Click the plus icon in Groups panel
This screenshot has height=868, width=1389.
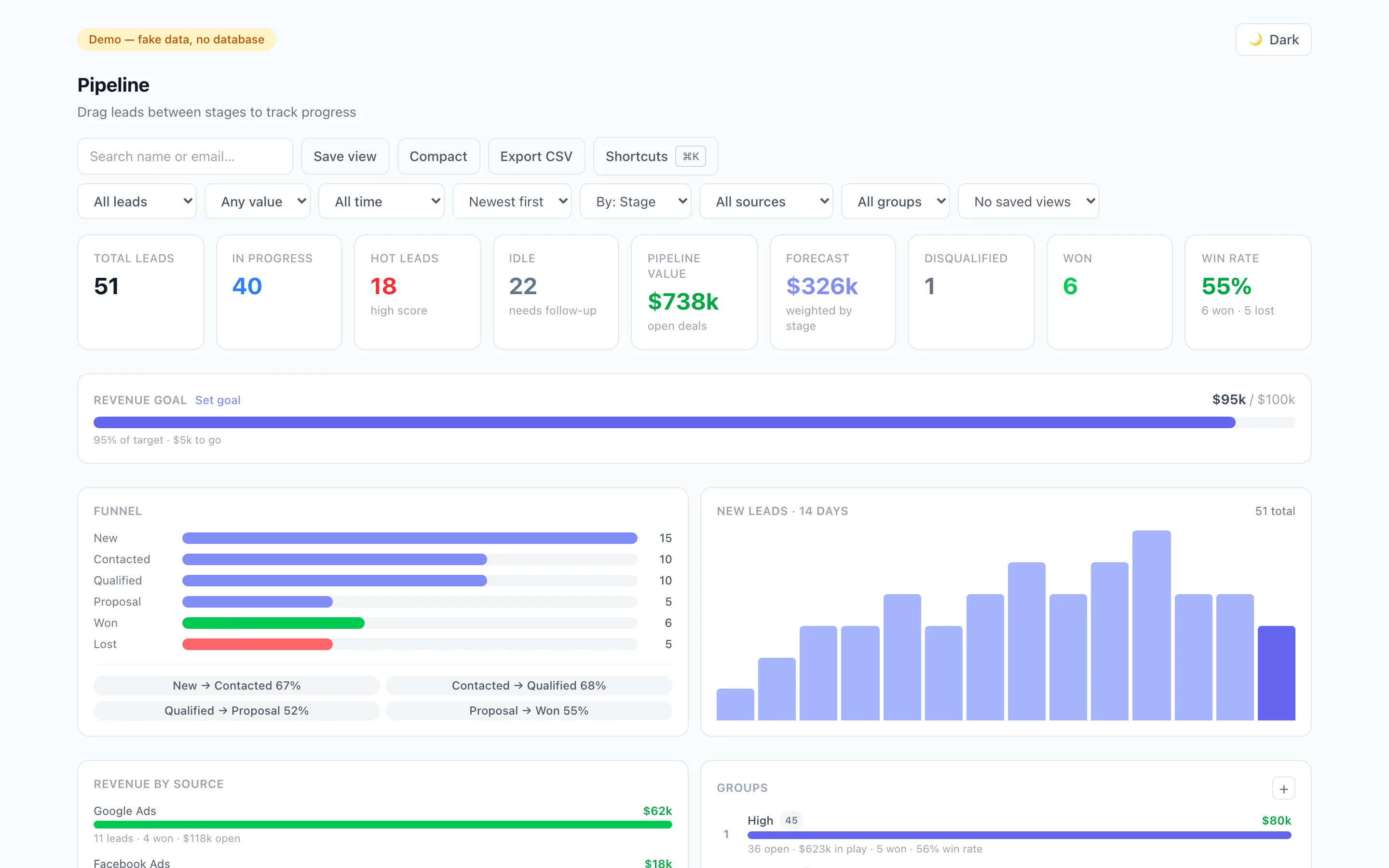(1283, 789)
